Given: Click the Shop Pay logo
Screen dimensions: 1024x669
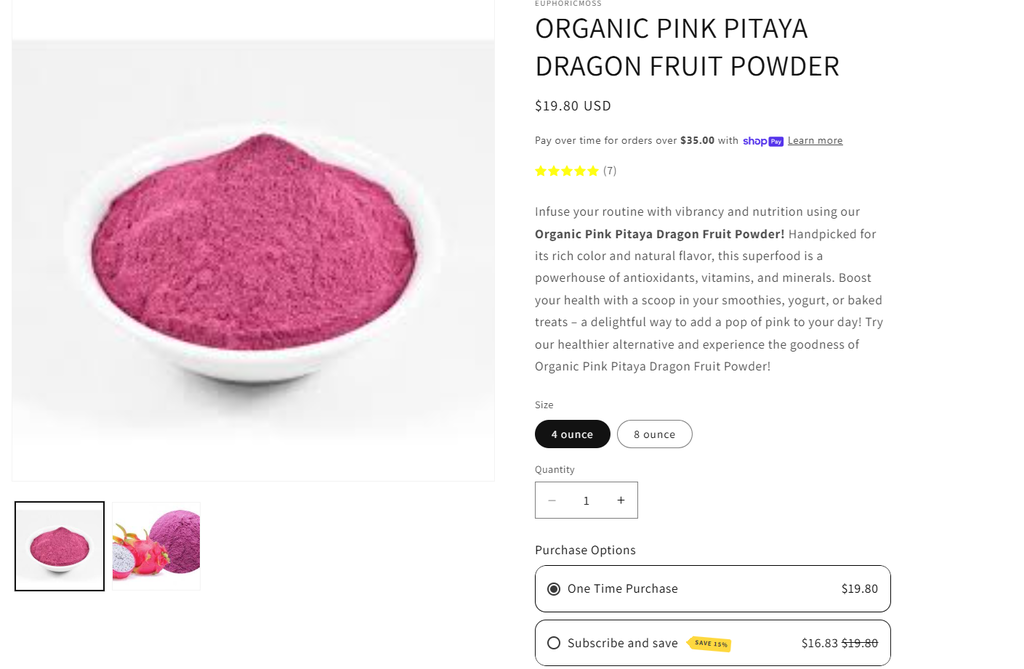Looking at the screenshot, I should [762, 141].
